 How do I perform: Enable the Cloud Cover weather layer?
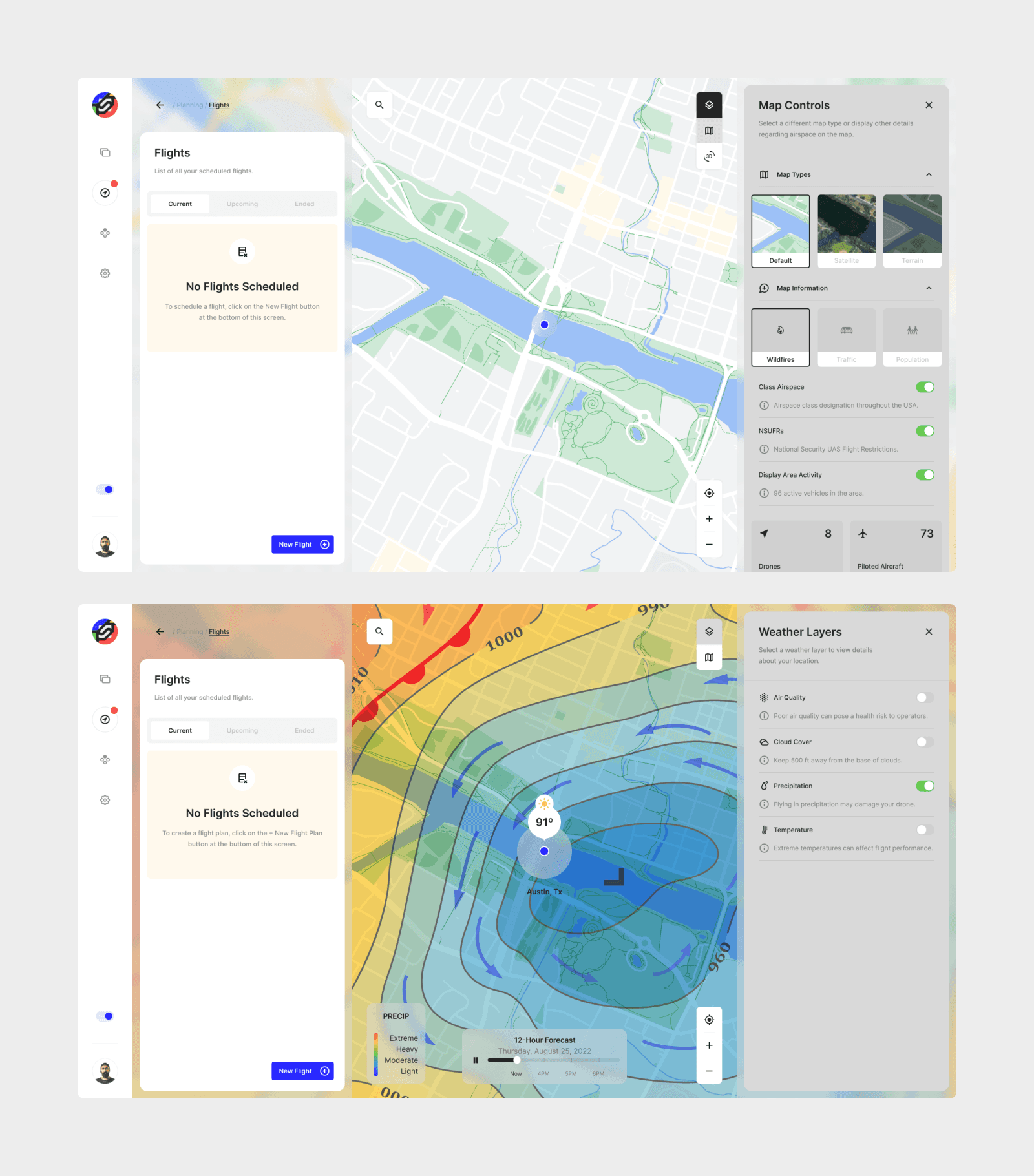[925, 742]
